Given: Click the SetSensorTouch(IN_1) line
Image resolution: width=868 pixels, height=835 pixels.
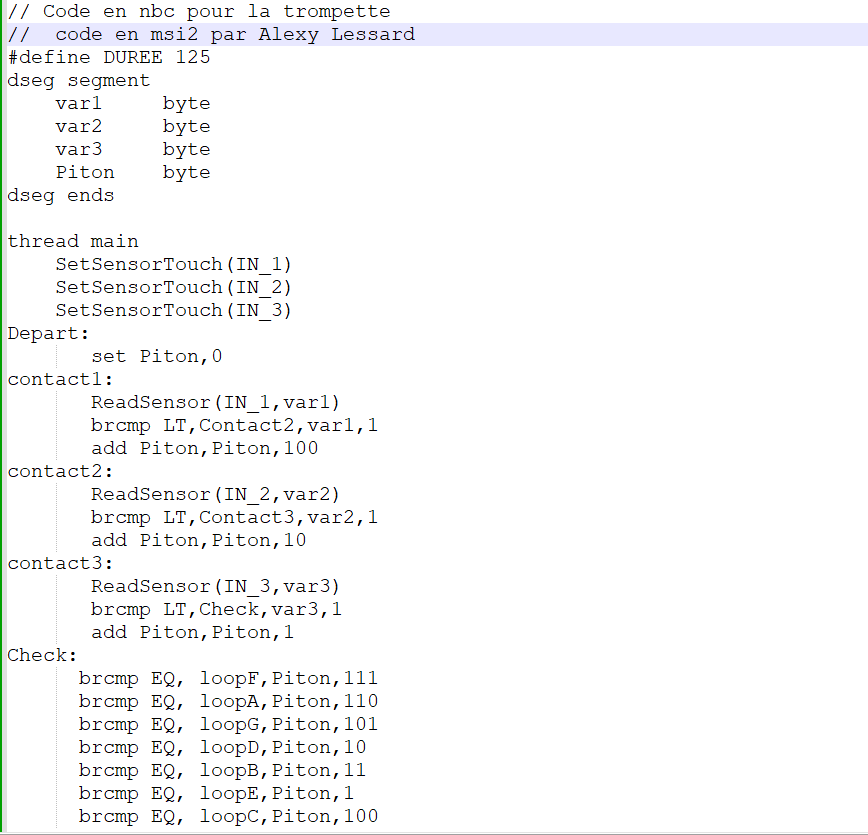Looking at the screenshot, I should 173,265.
